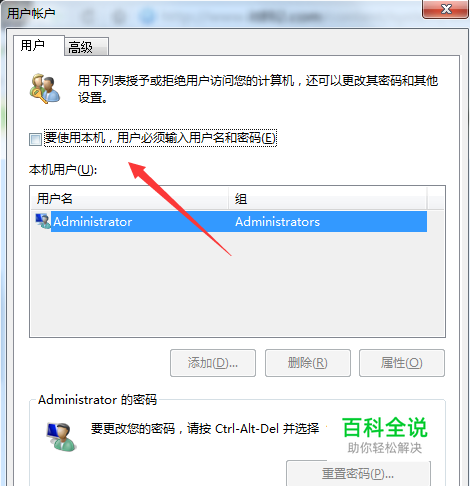470x486 pixels.
Task: Click the 要使用本机，用户必须输入用户名和密码(E) label text
Action: click(x=160, y=138)
